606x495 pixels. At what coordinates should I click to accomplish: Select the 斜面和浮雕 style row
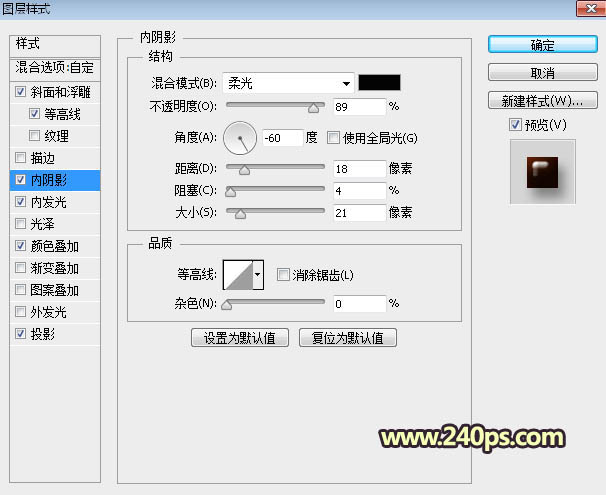tap(55, 92)
